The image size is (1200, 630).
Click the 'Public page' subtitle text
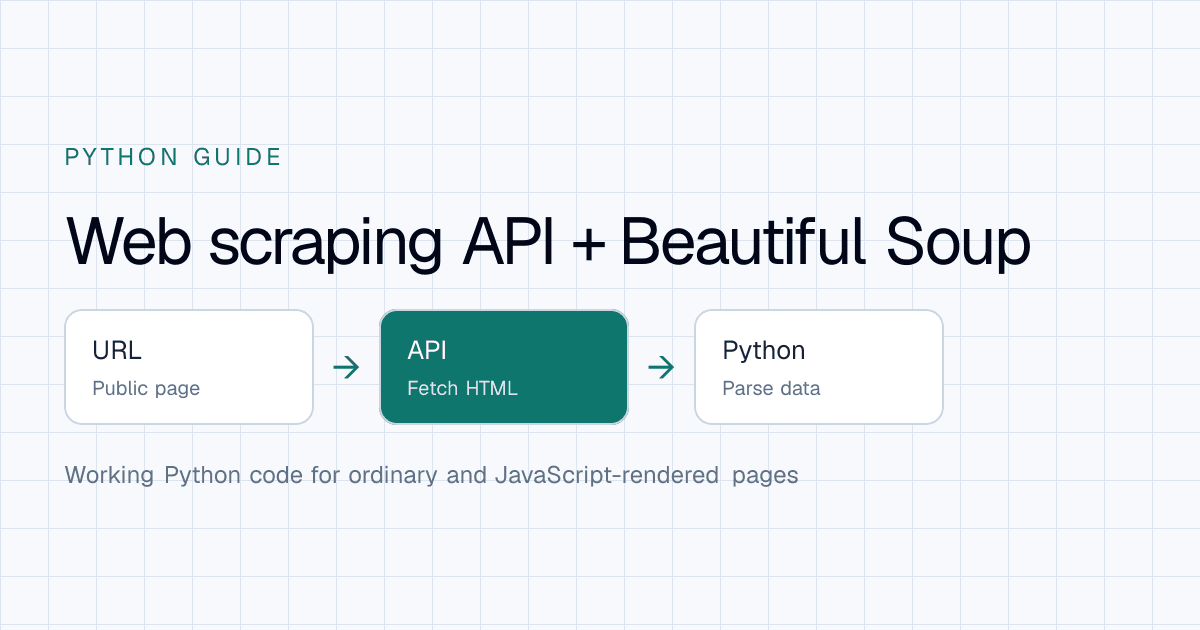click(x=146, y=389)
